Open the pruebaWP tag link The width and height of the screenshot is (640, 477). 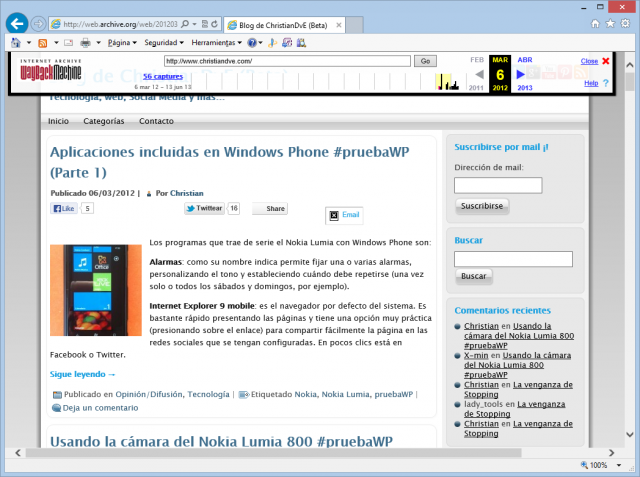[394, 394]
